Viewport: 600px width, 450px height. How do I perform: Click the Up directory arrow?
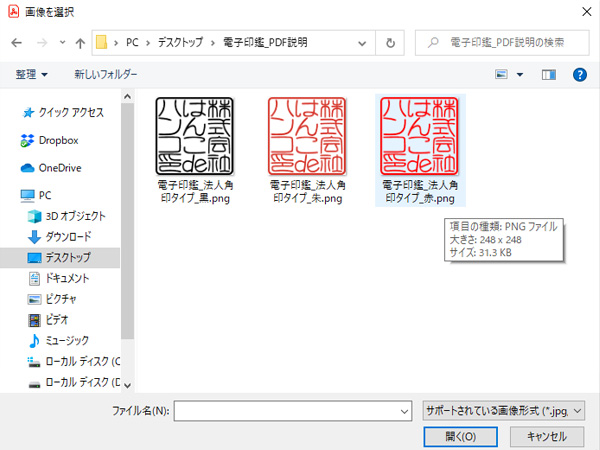click(79, 43)
